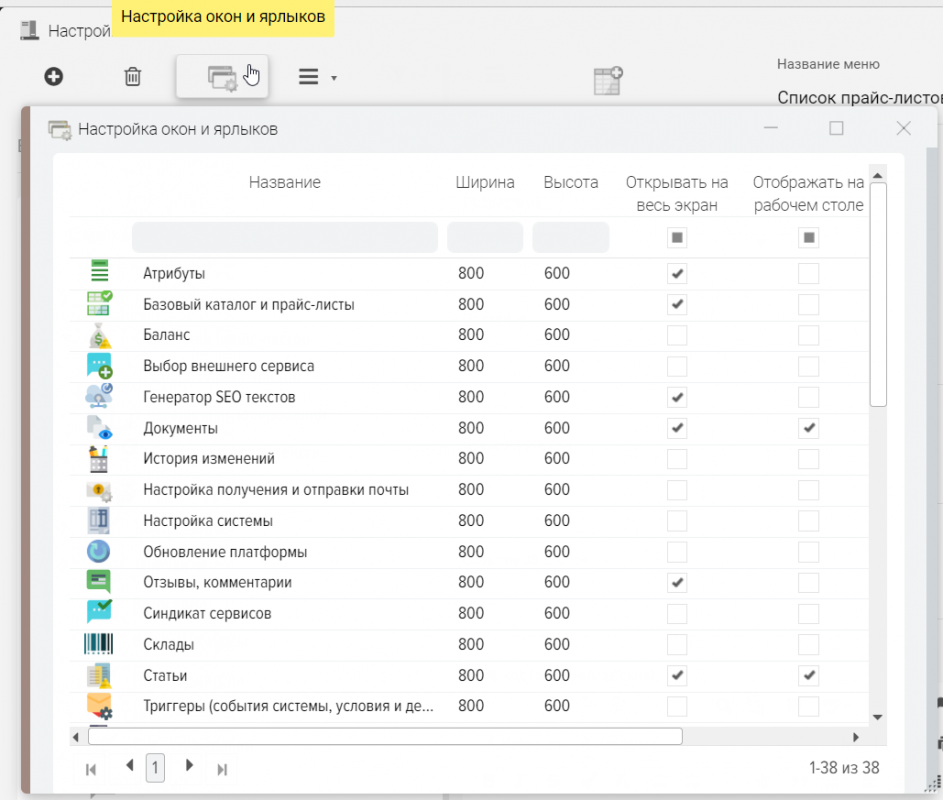Viewport: 943px width, 800px height.
Task: Open the hamburger menu dropdown
Action: click(317, 77)
